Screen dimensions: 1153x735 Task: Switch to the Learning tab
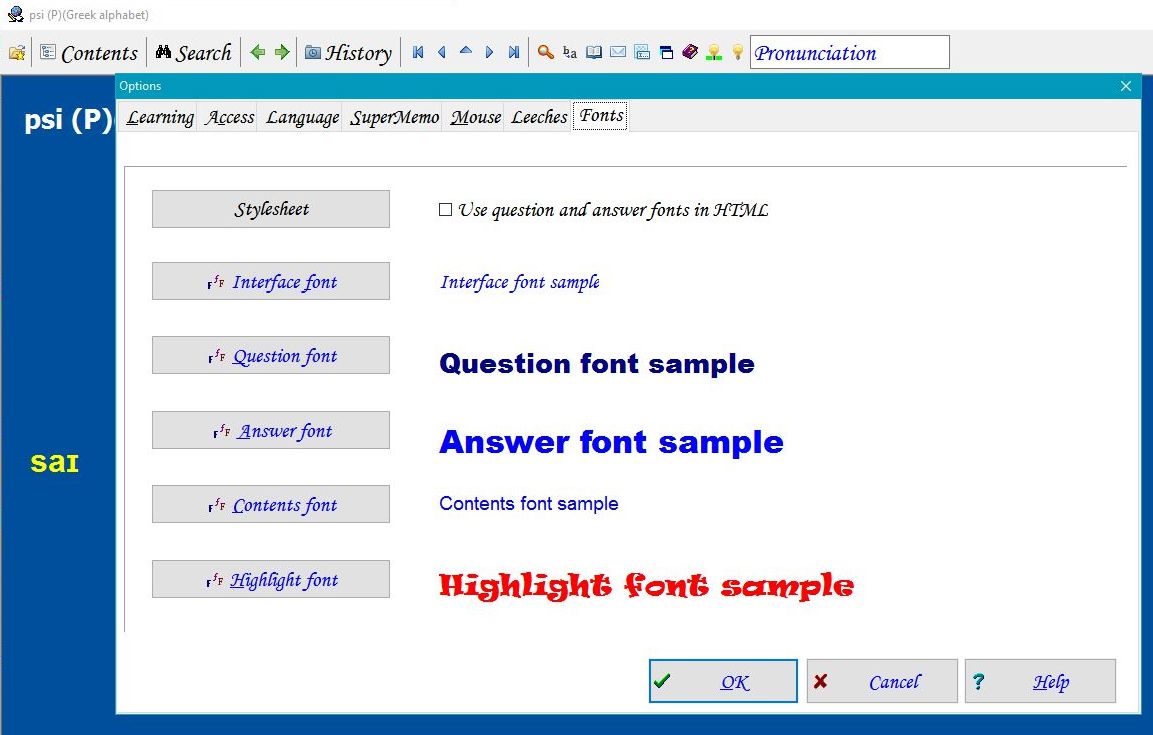[x=159, y=117]
